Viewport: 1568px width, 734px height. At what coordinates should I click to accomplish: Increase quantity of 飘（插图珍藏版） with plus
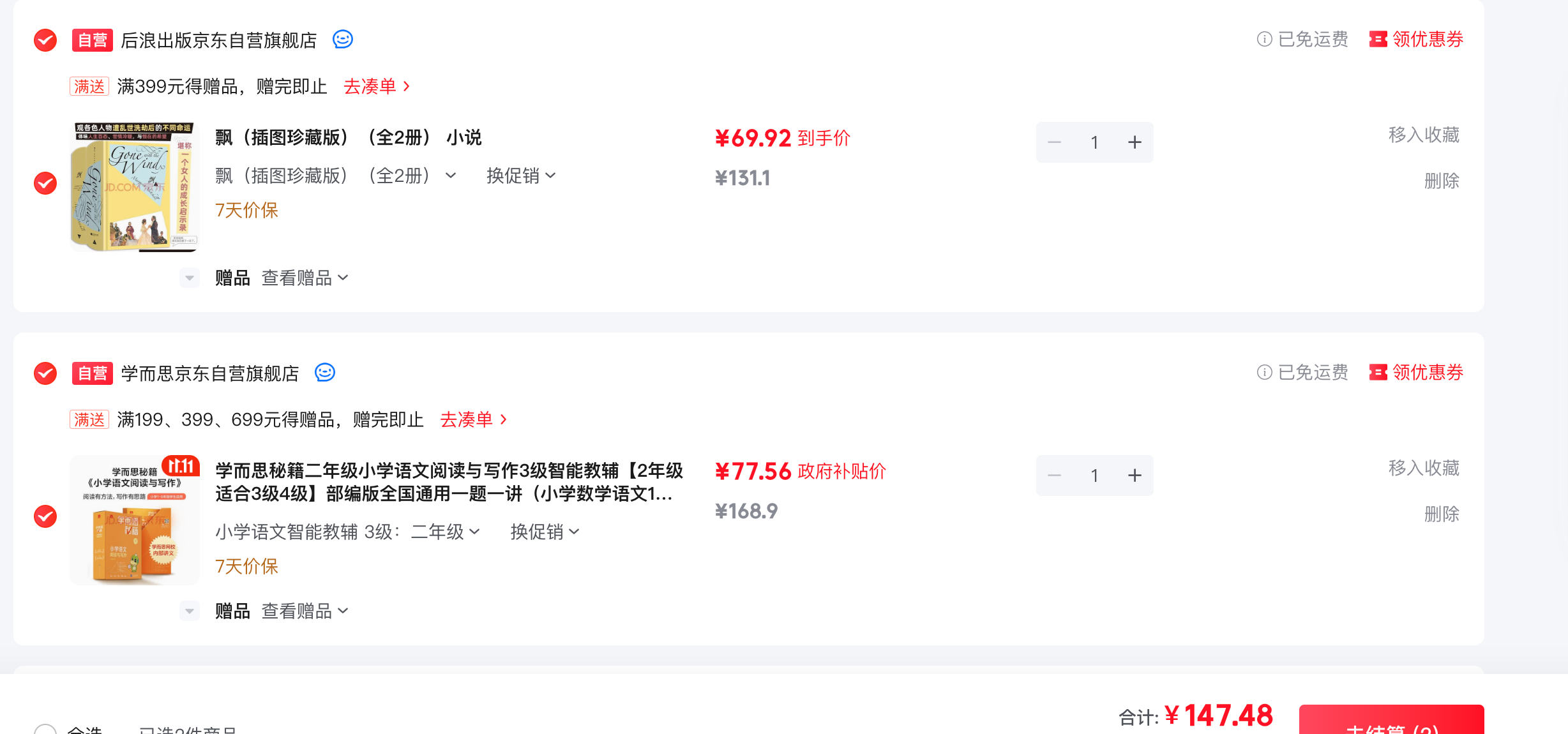(1135, 142)
